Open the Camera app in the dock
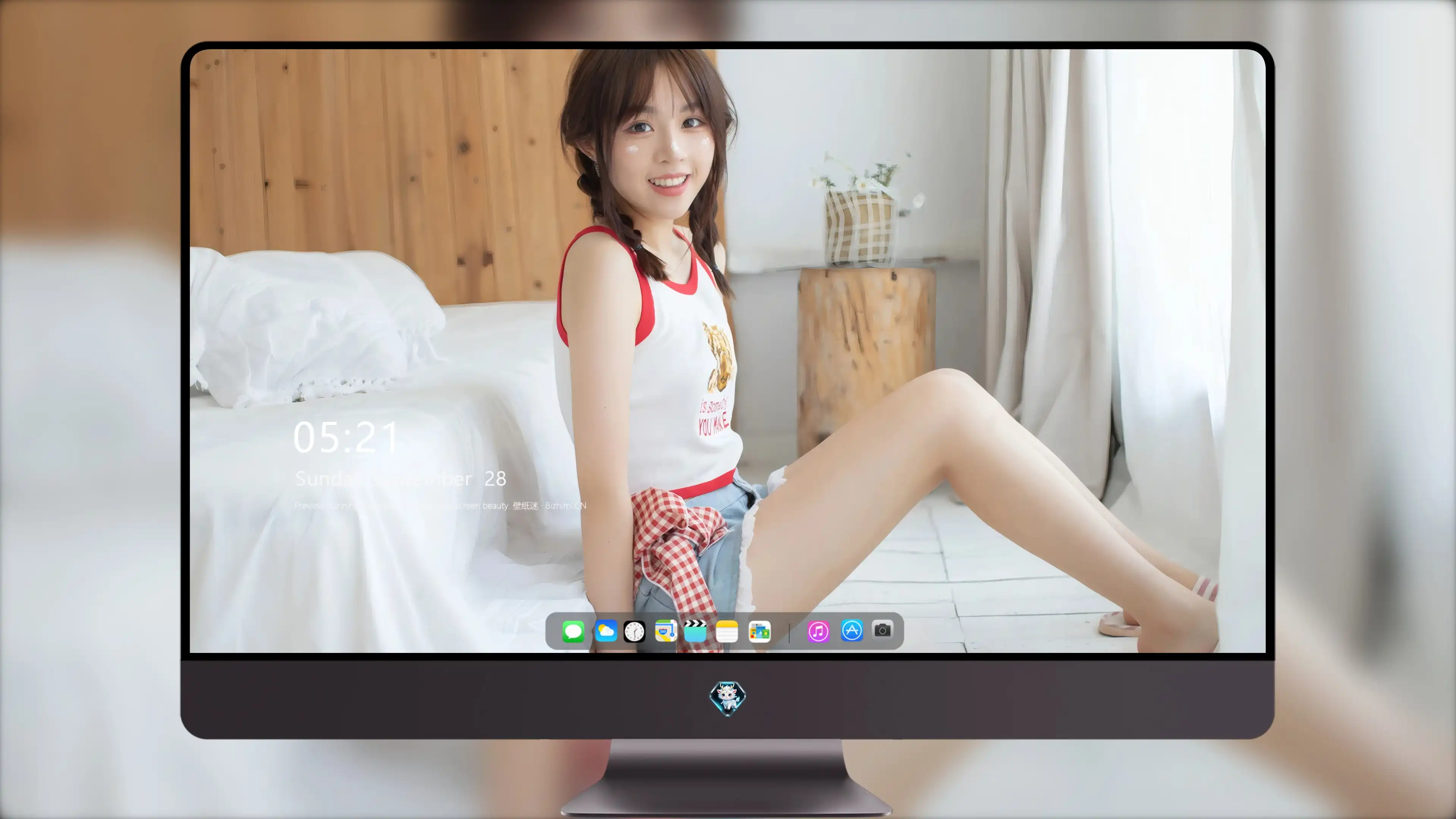The width and height of the screenshot is (1456, 819). click(x=882, y=630)
